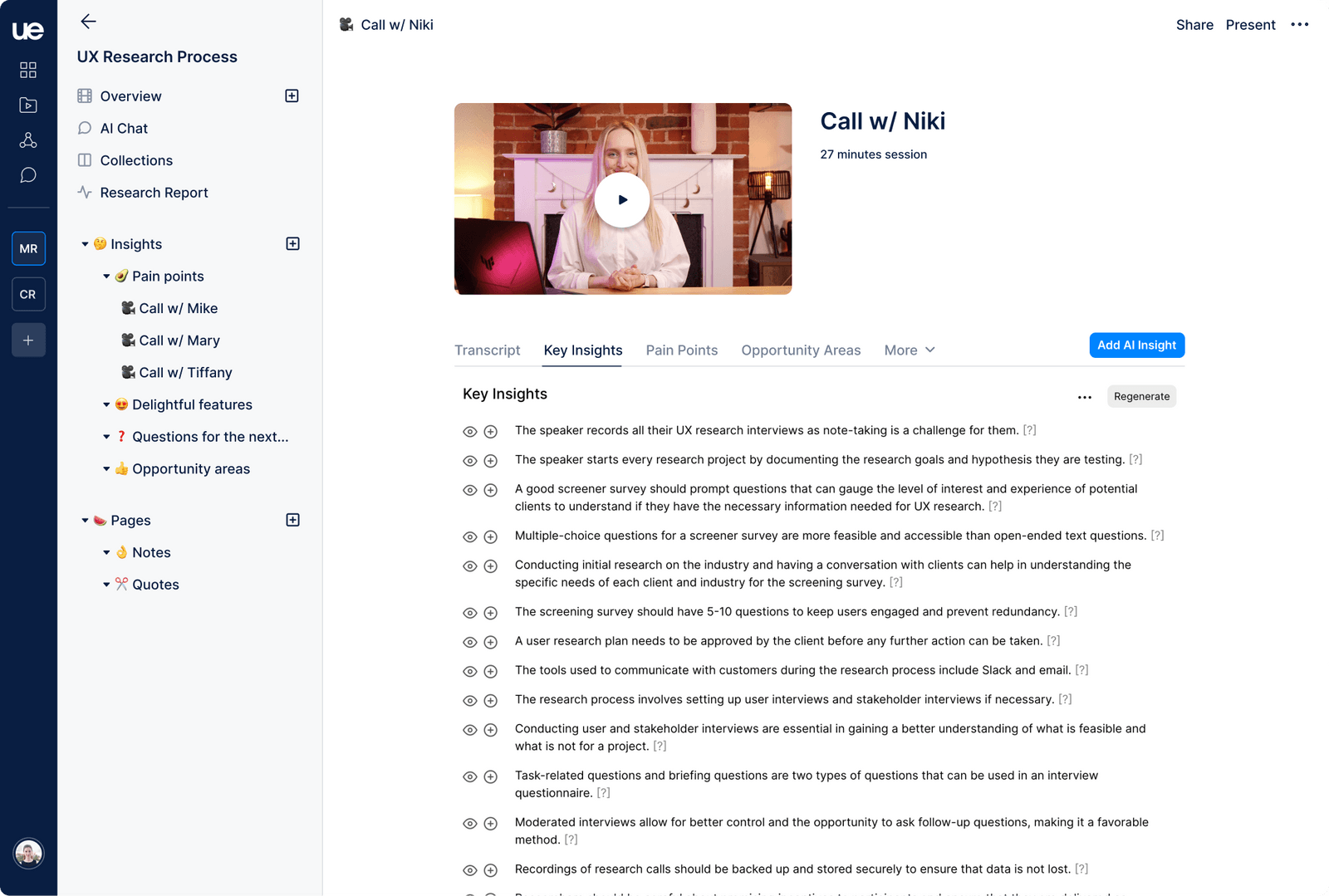Add a new page beside Pages
Image resolution: width=1329 pixels, height=896 pixels.
point(292,520)
